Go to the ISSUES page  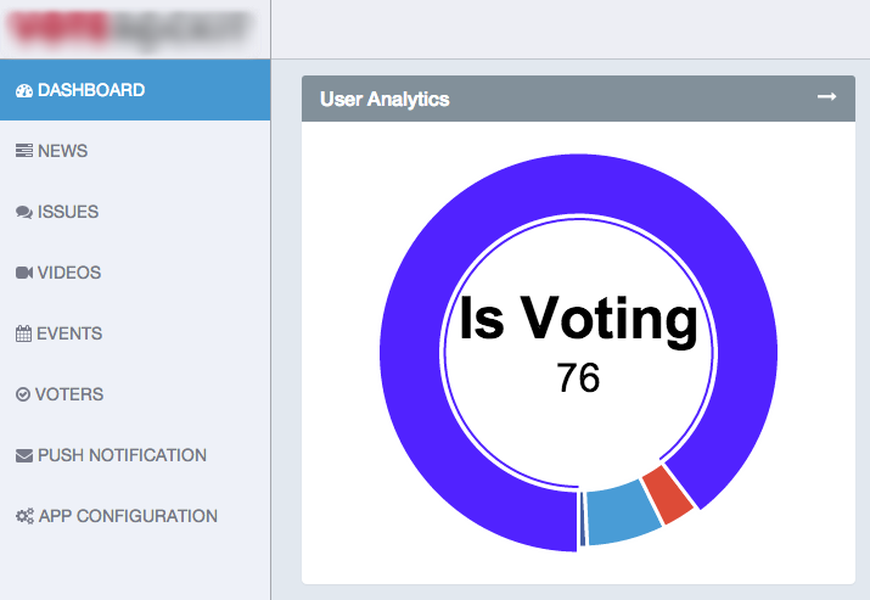135,212
